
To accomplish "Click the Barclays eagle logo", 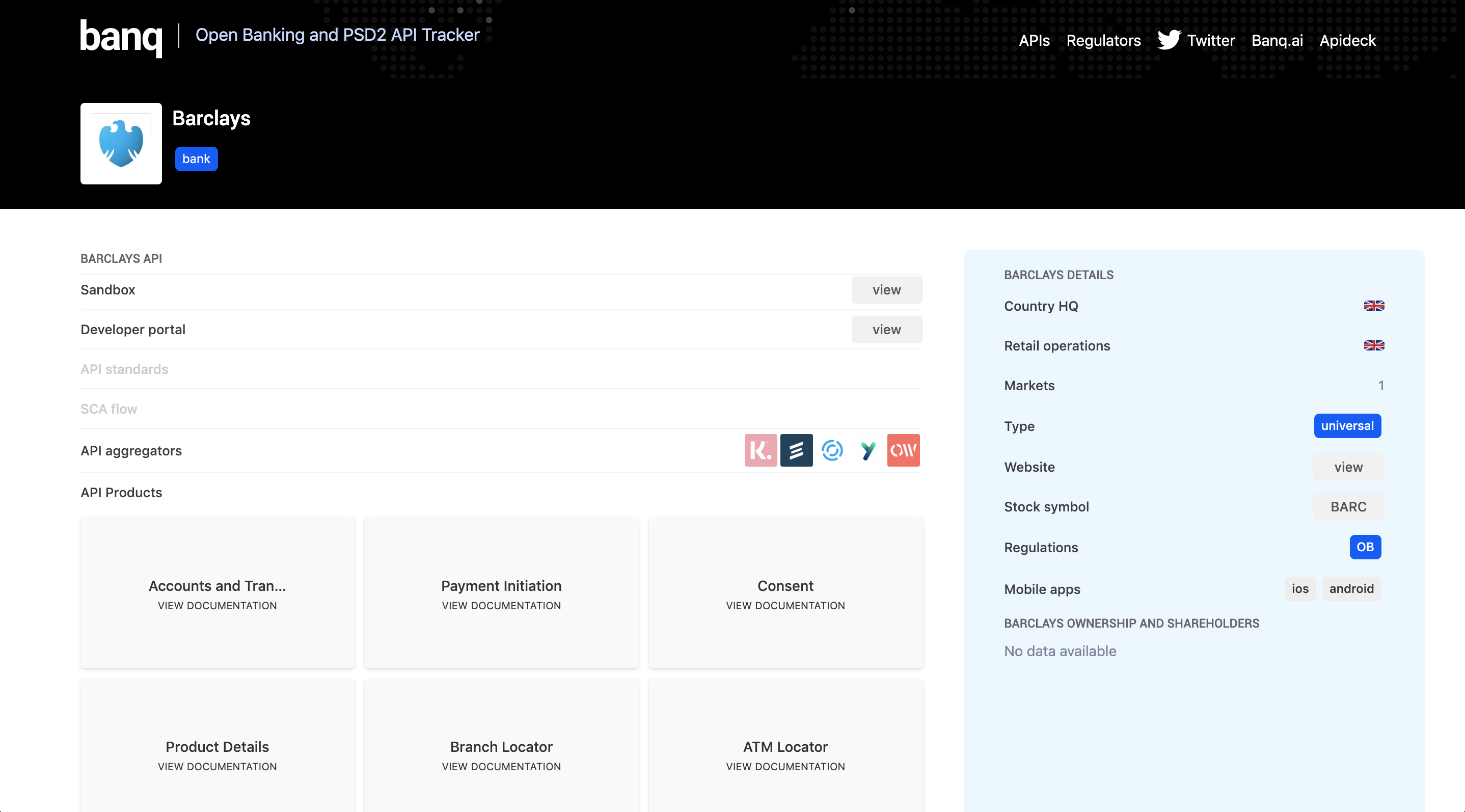I will click(121, 143).
